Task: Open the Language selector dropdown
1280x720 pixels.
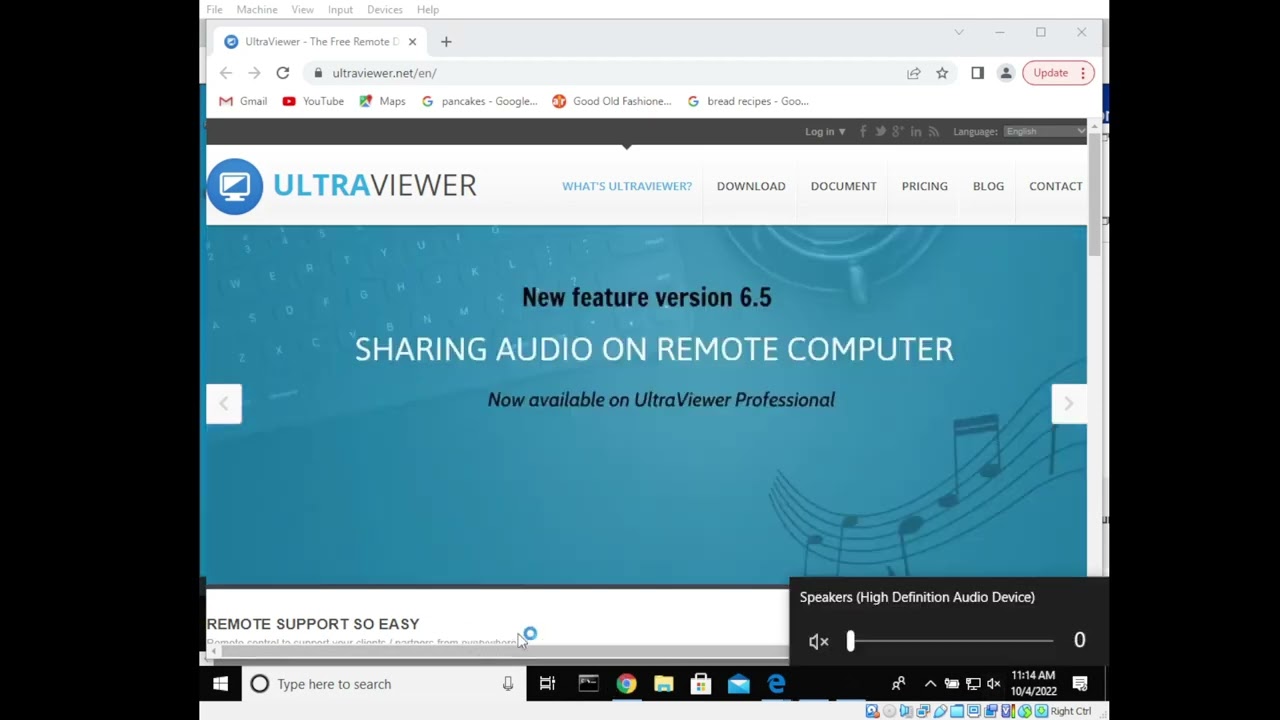Action: [1045, 132]
